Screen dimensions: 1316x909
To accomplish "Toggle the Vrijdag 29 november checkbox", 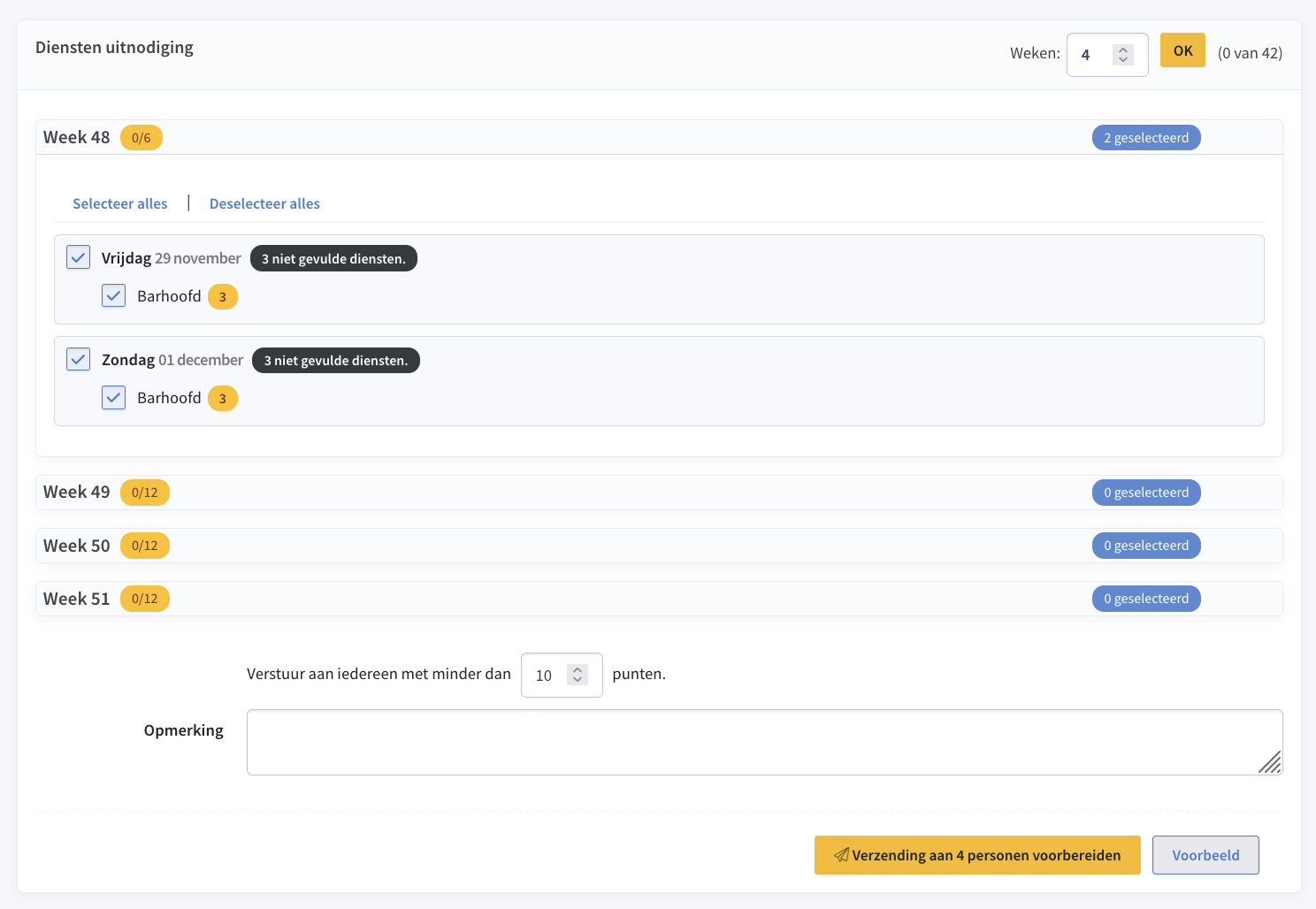I will (79, 257).
